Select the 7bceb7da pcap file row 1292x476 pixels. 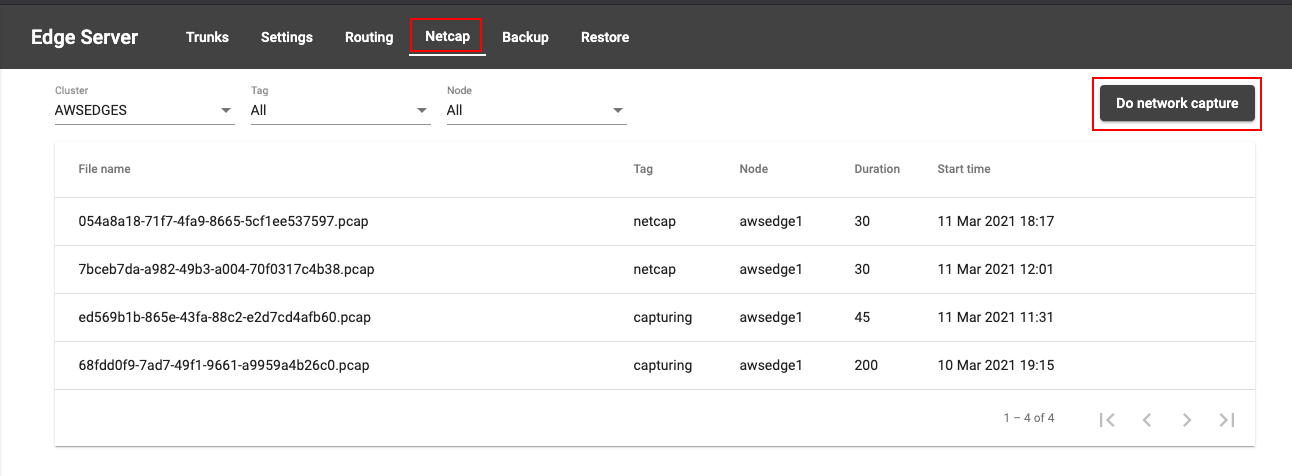pyautogui.click(x=655, y=269)
